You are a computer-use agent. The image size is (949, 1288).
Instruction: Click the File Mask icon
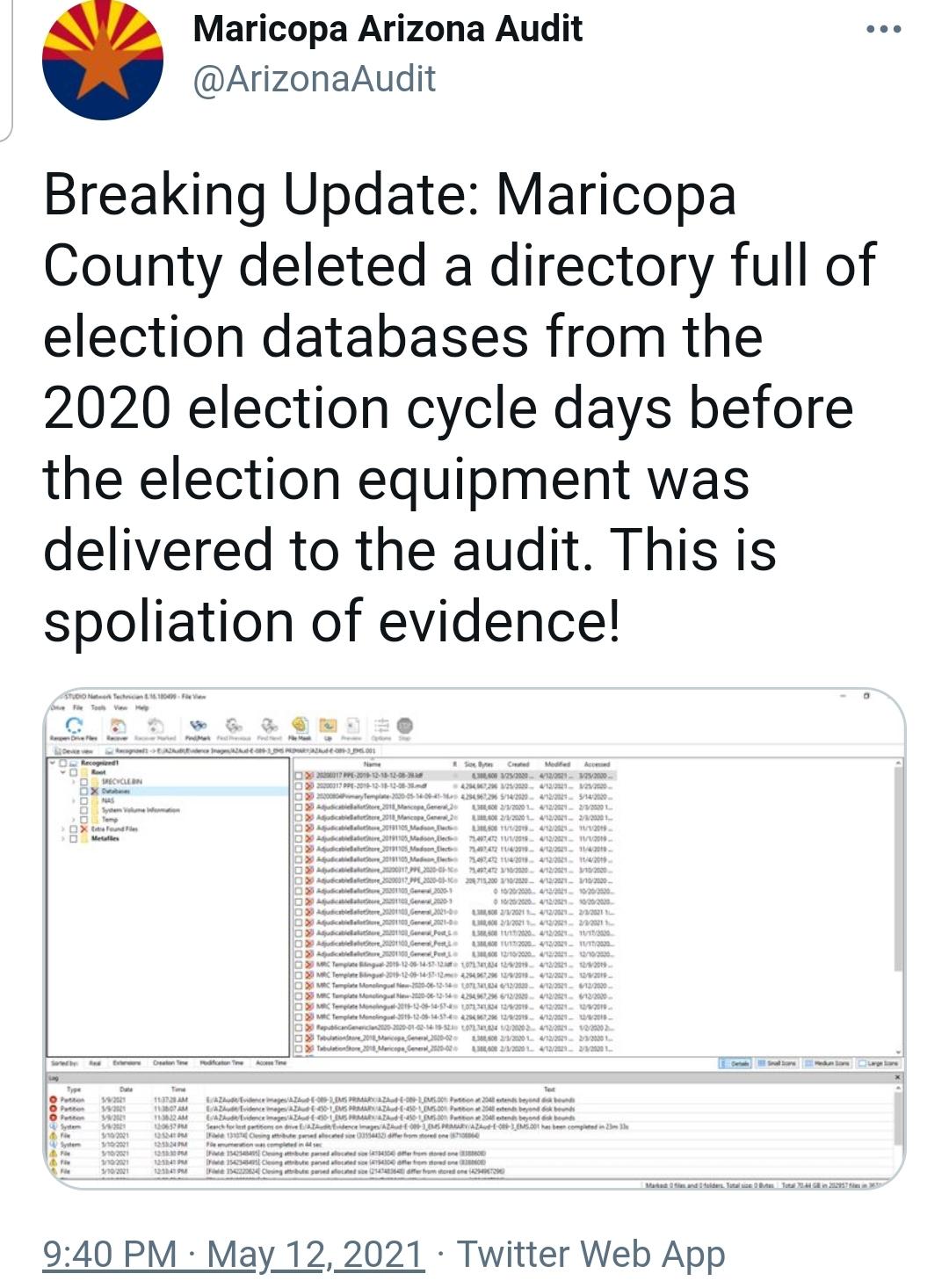point(301,725)
